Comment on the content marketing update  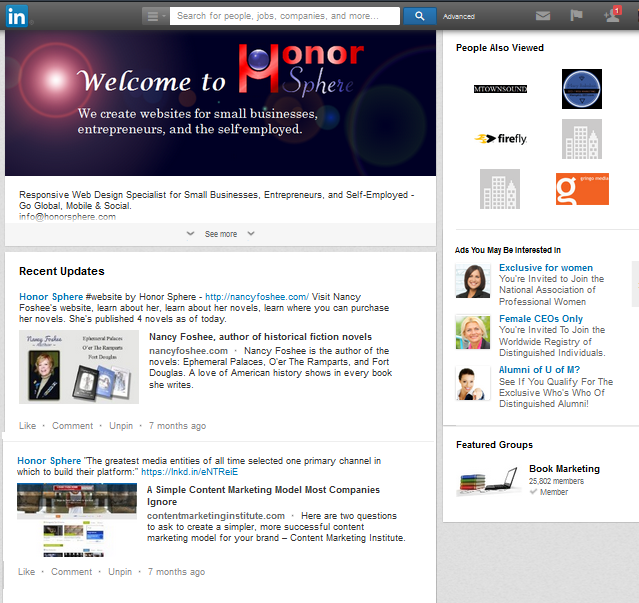[72, 572]
